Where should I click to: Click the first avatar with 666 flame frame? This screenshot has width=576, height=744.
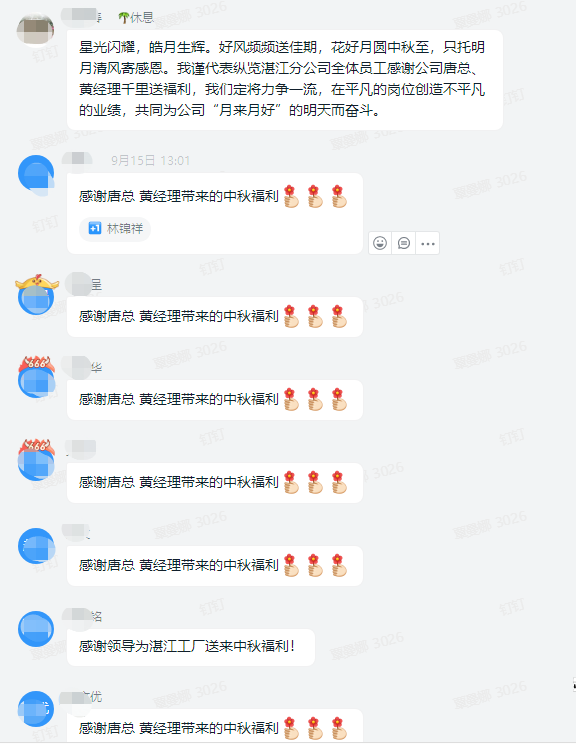click(x=36, y=378)
